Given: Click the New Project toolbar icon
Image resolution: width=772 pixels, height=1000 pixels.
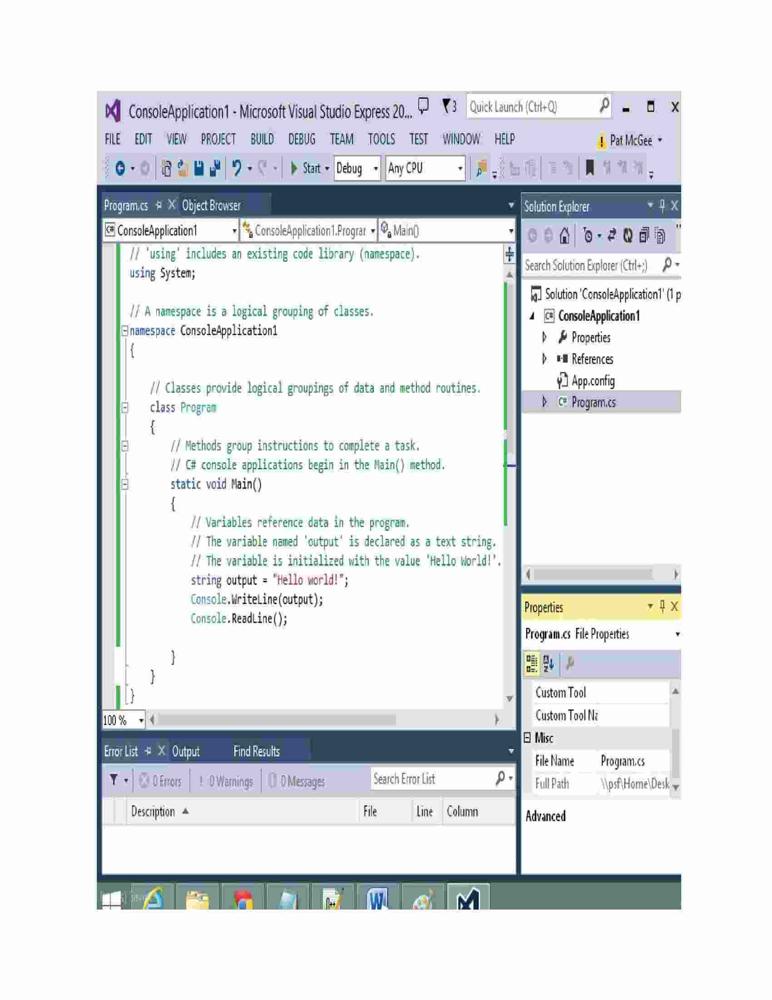Looking at the screenshot, I should (x=166, y=168).
